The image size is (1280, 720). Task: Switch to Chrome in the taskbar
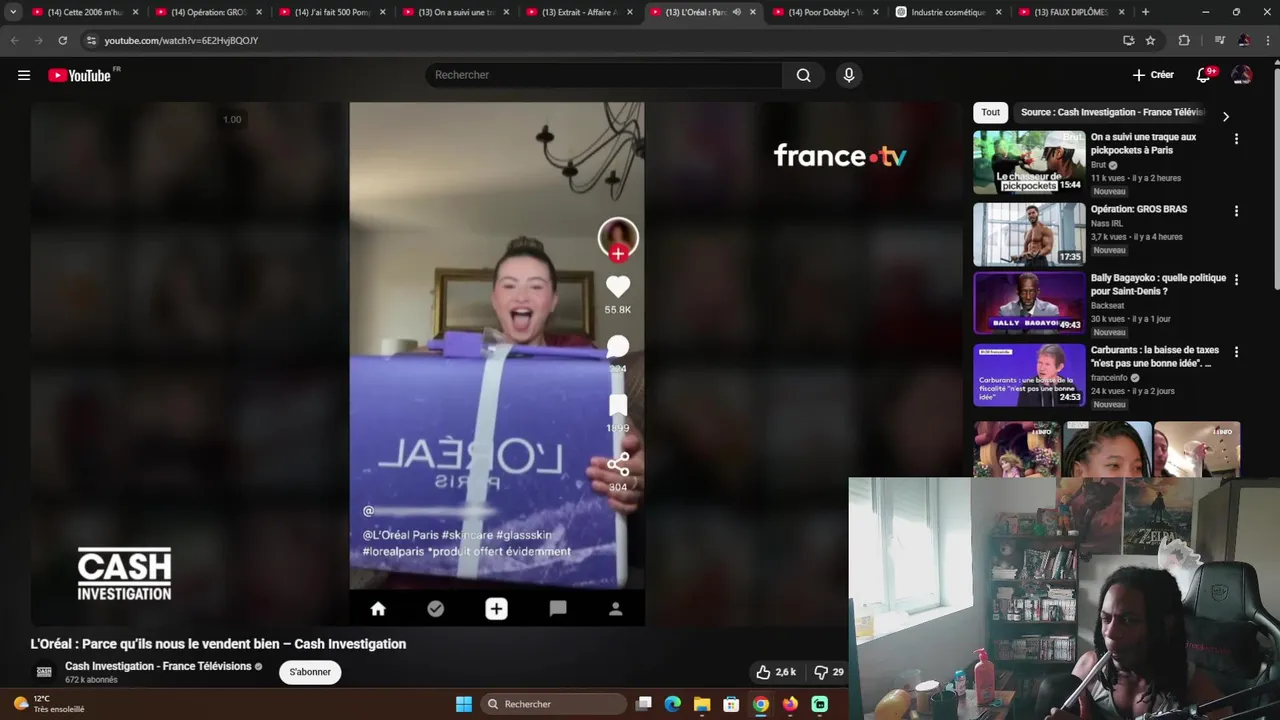[x=761, y=704]
